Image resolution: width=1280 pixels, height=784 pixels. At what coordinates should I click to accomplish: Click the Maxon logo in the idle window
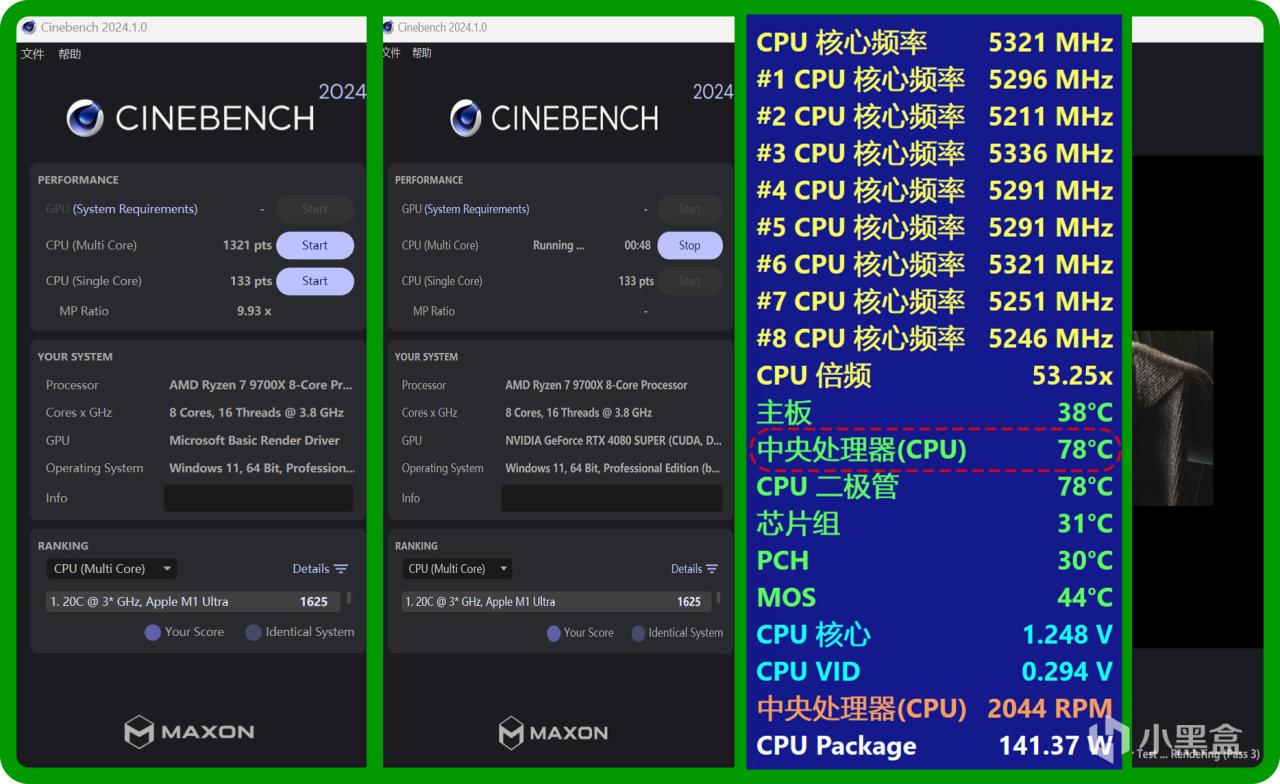[x=189, y=732]
